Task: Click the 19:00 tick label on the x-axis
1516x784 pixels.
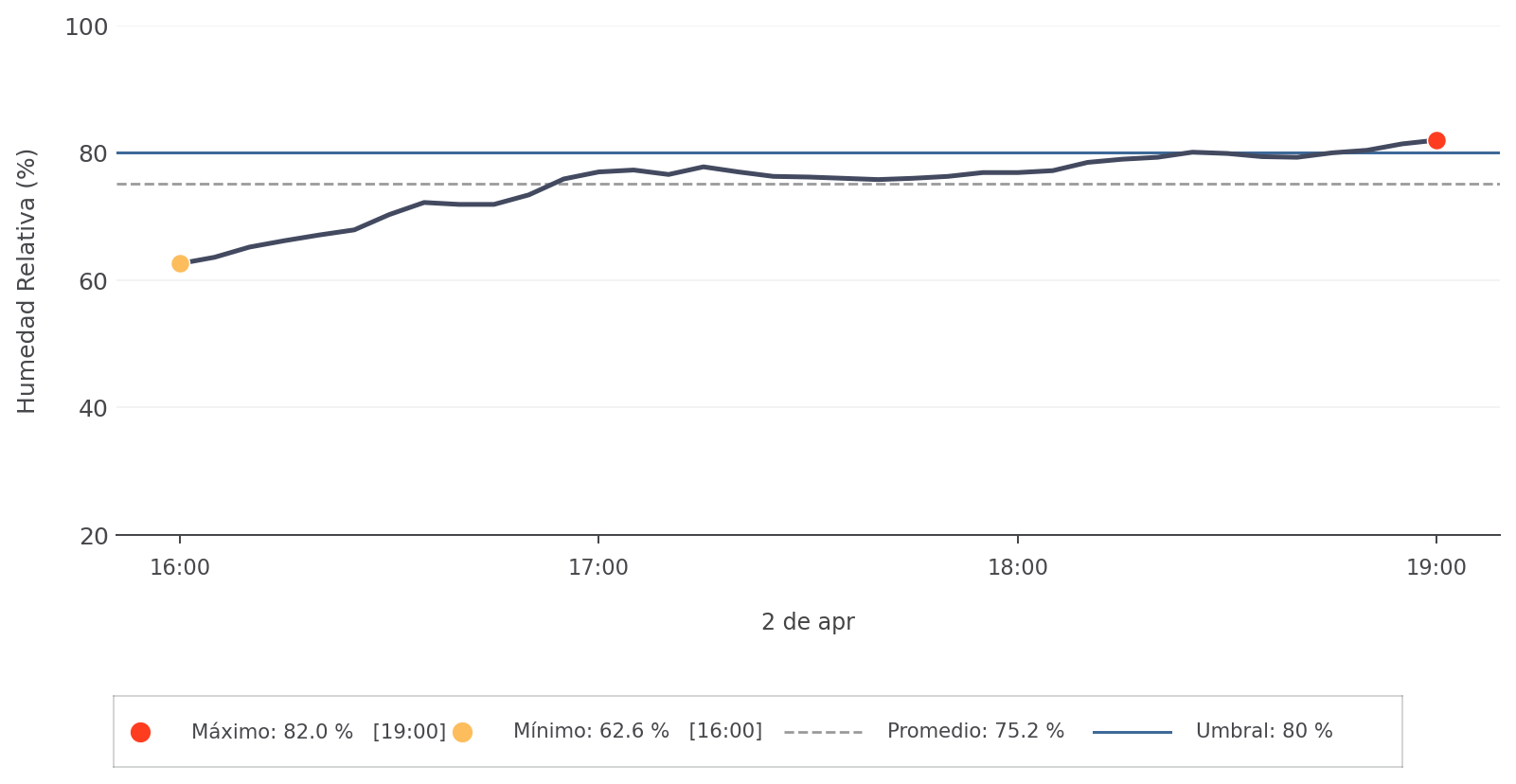Action: 1436,568
